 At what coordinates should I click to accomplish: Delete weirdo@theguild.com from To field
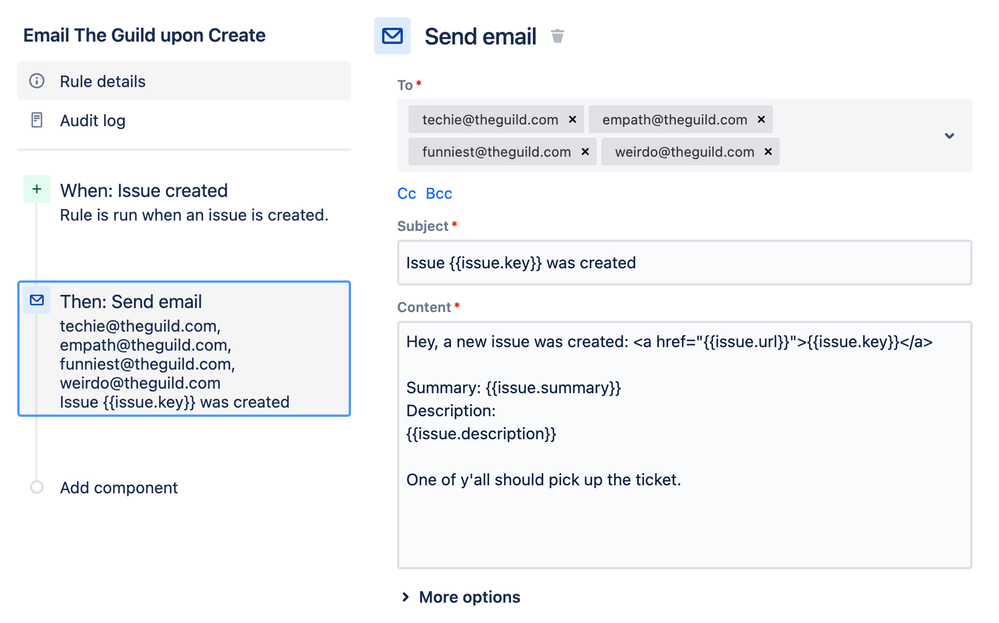click(x=768, y=152)
